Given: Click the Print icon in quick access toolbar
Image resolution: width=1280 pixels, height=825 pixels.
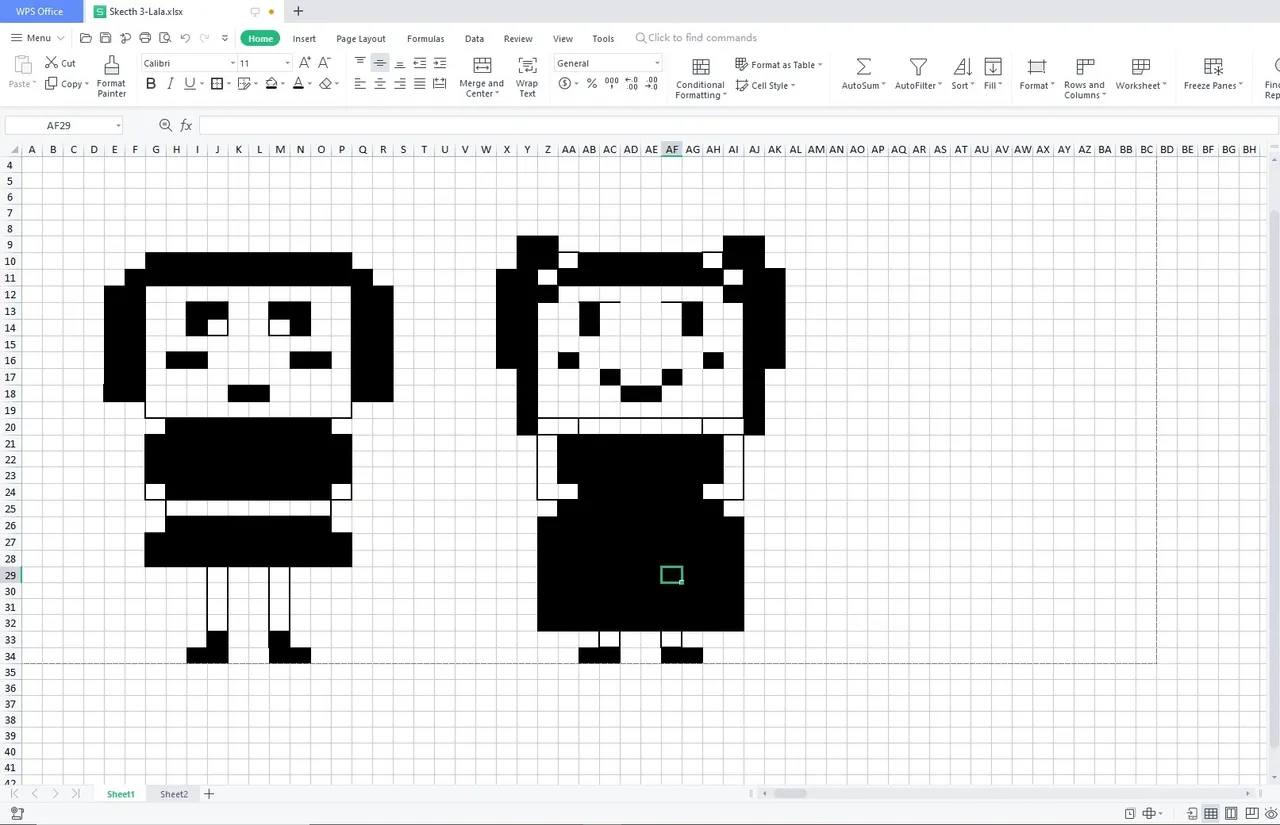Looking at the screenshot, I should tap(146, 38).
